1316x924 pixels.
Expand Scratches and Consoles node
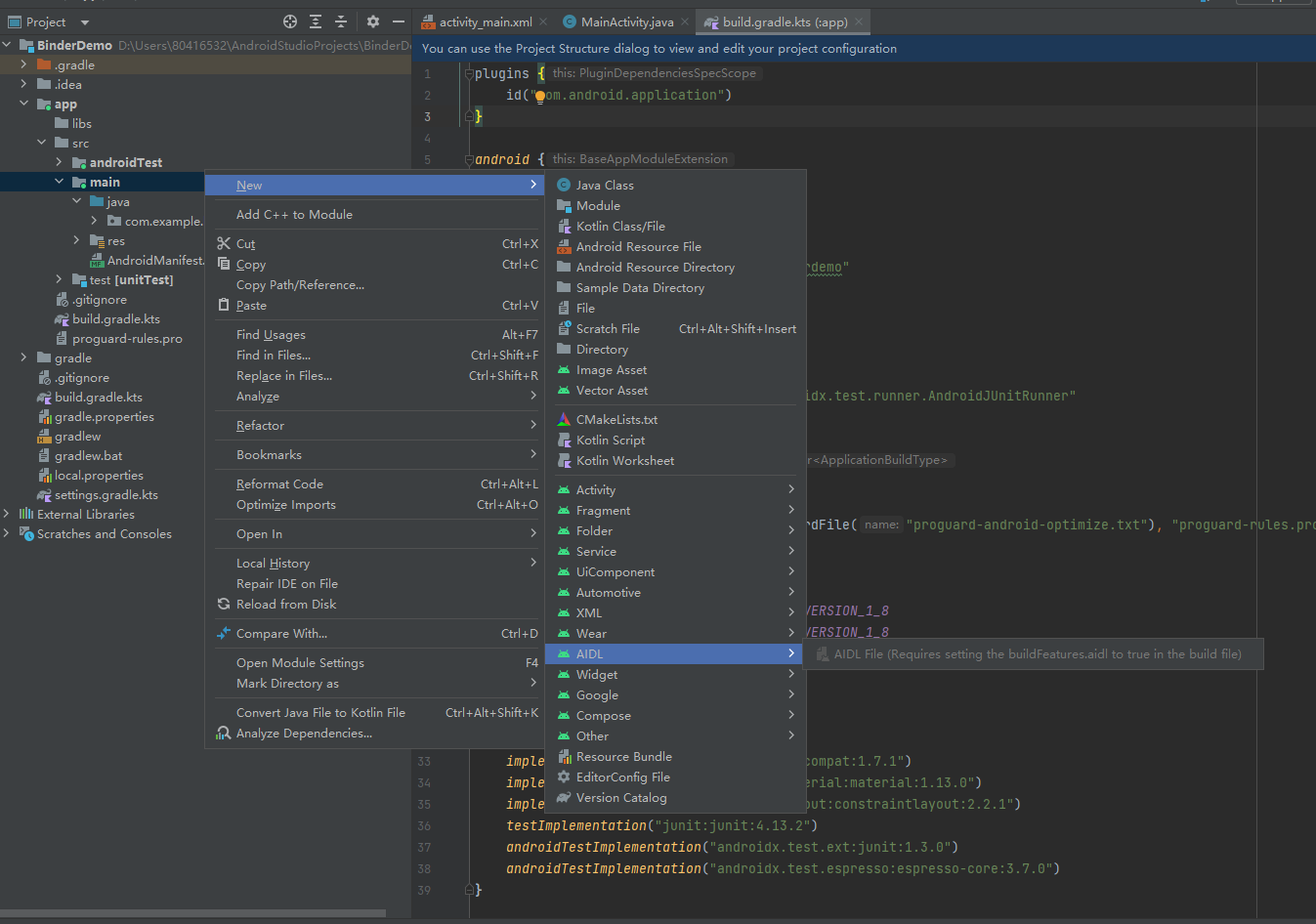coord(7,533)
